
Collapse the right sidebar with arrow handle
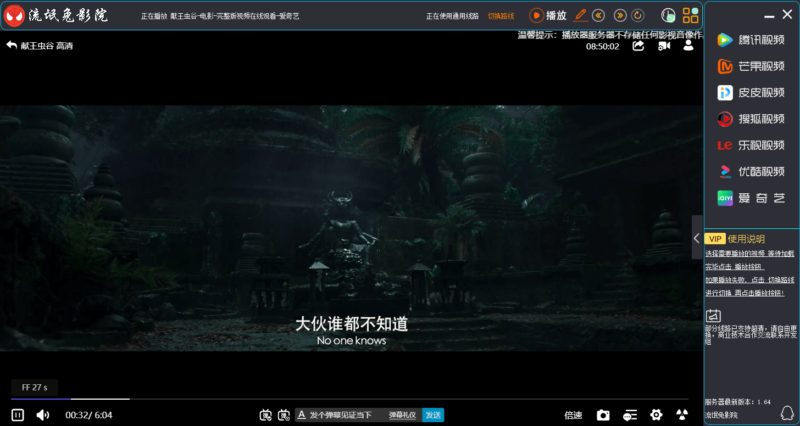[696, 238]
